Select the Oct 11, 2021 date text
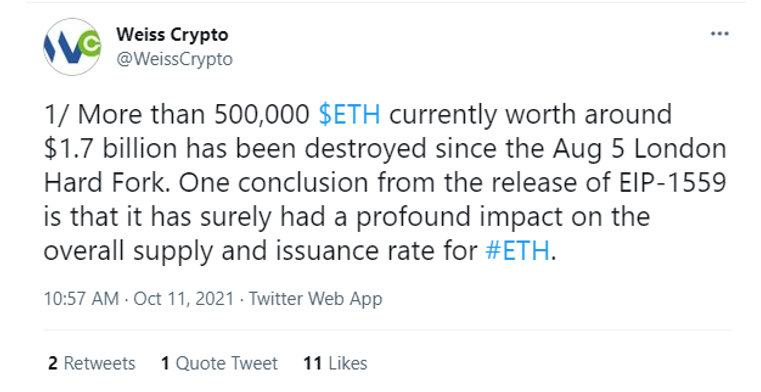The image size is (761, 392). (x=184, y=298)
